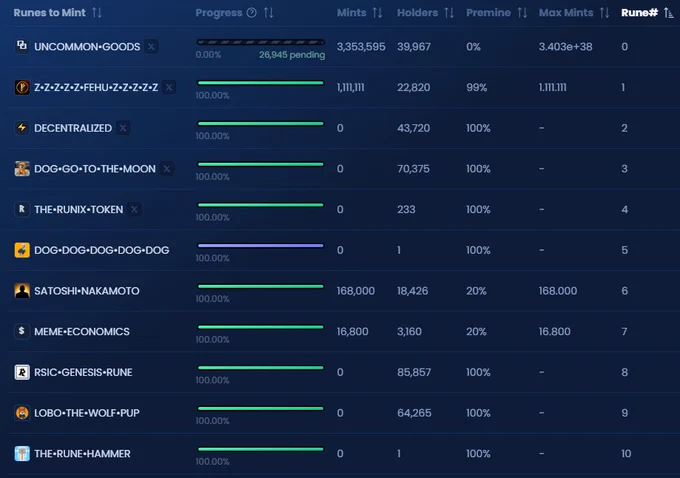Open X link next to DOG•GO•TO•THE•MOON

pyautogui.click(x=167, y=169)
